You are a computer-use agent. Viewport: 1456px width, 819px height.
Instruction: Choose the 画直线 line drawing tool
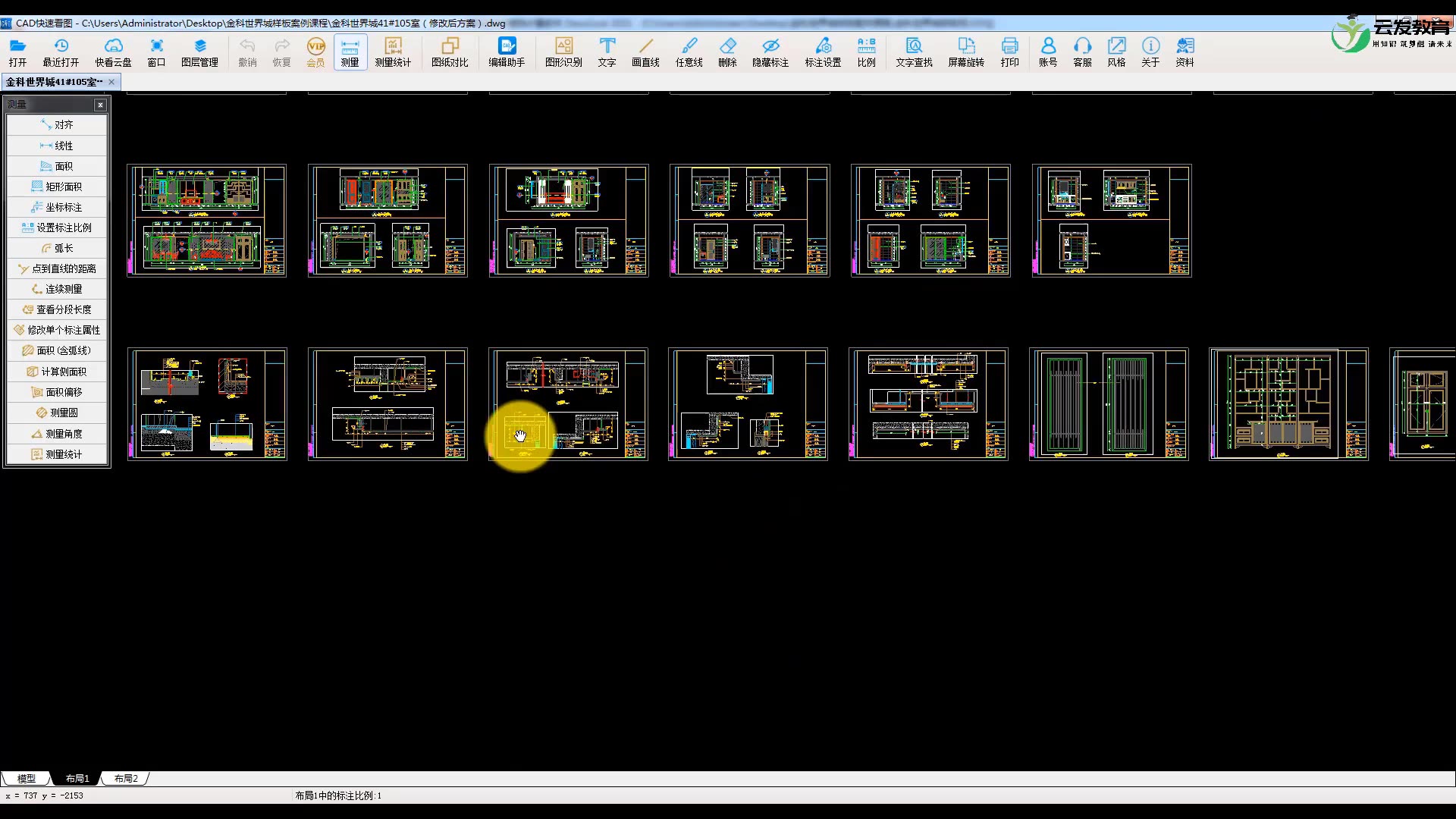[645, 52]
